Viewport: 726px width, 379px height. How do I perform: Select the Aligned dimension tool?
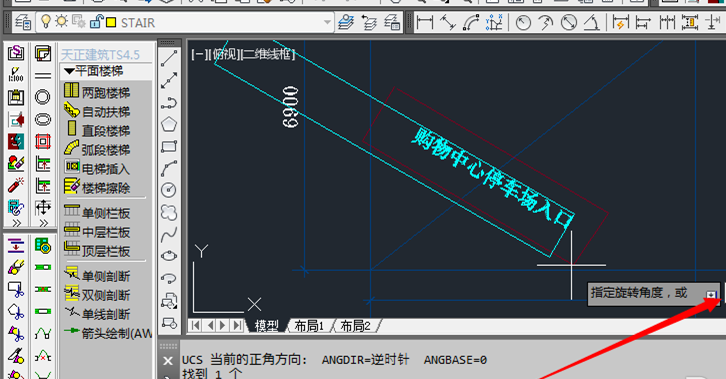(448, 22)
